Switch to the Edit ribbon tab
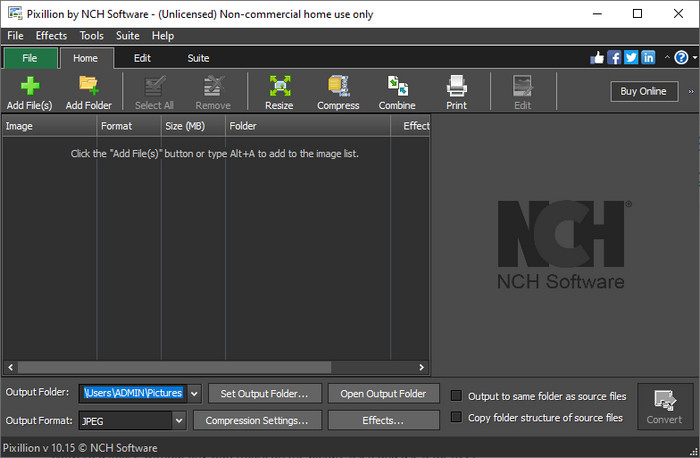 coord(142,58)
